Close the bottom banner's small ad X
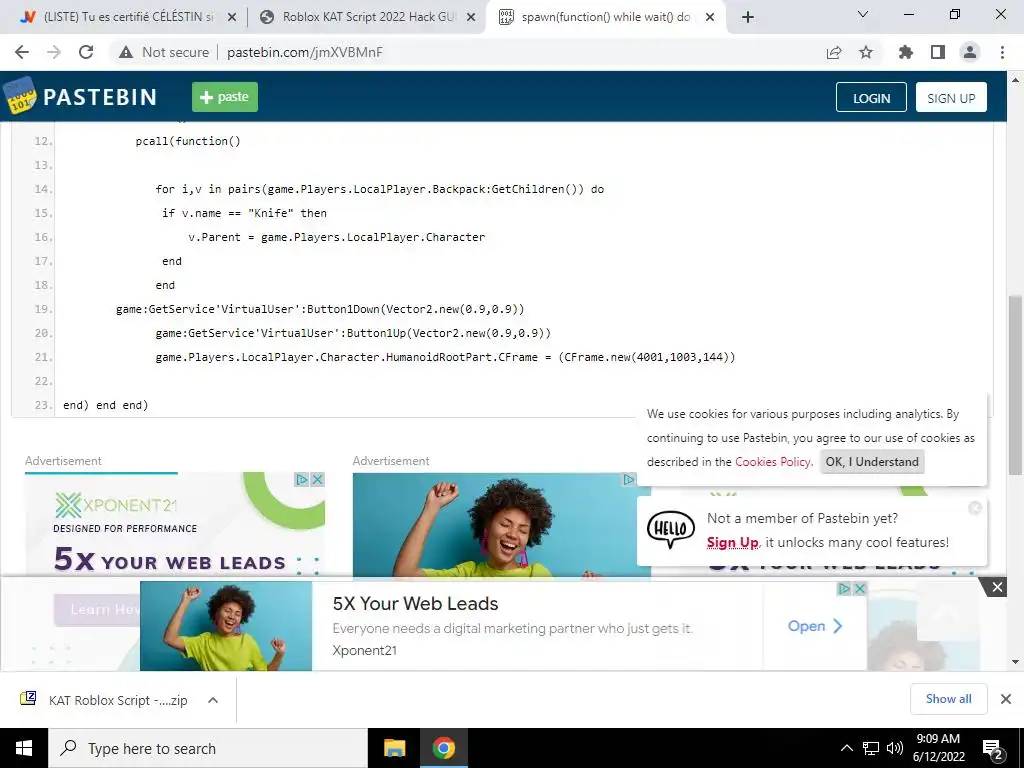 pos(859,588)
